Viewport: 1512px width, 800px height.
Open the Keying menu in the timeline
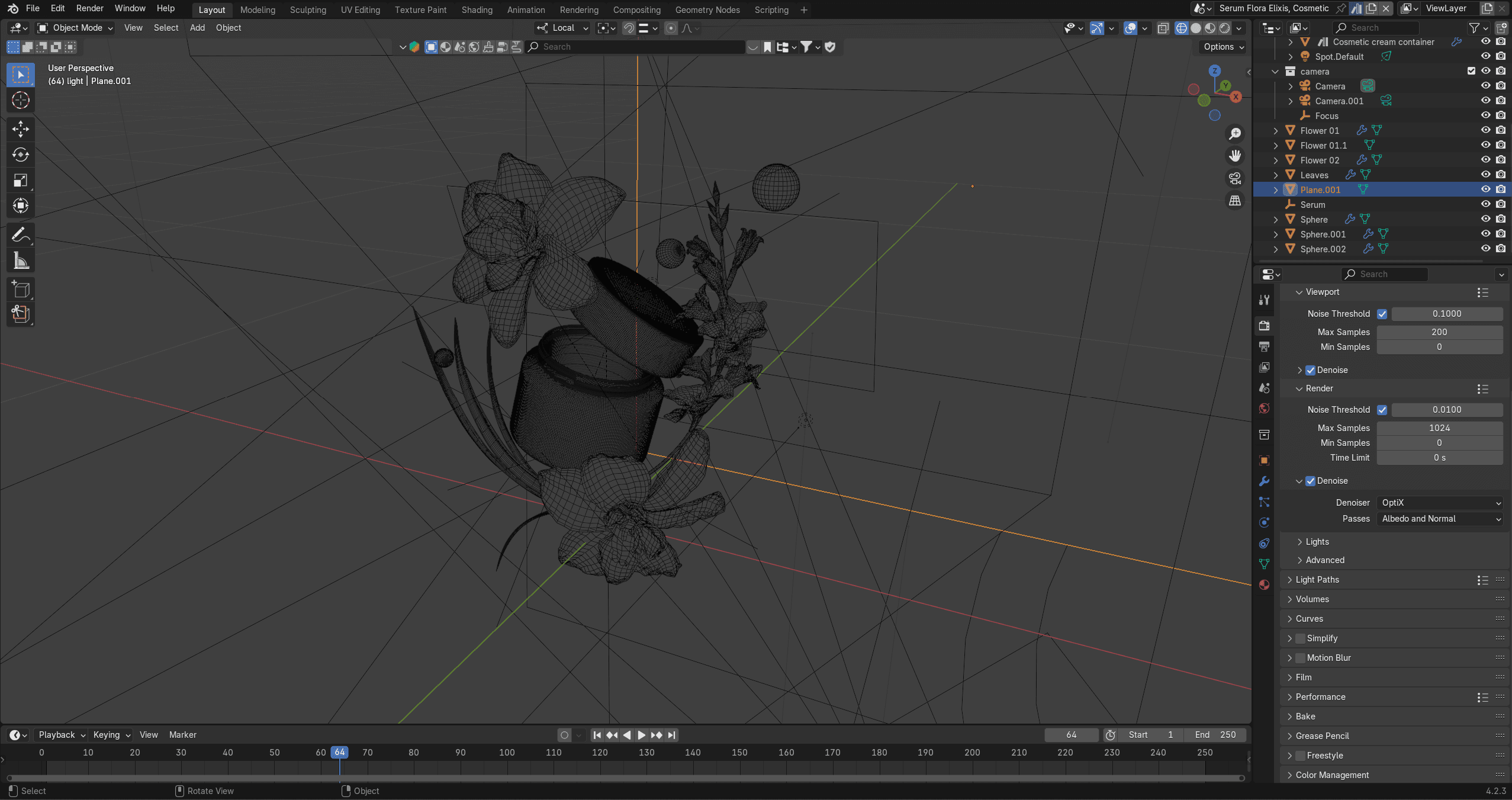(x=111, y=735)
